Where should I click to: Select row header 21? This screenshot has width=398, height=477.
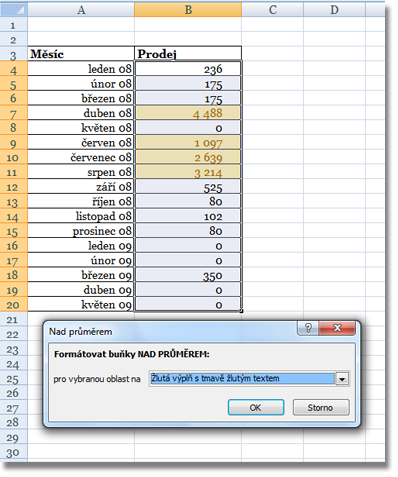tap(14, 319)
